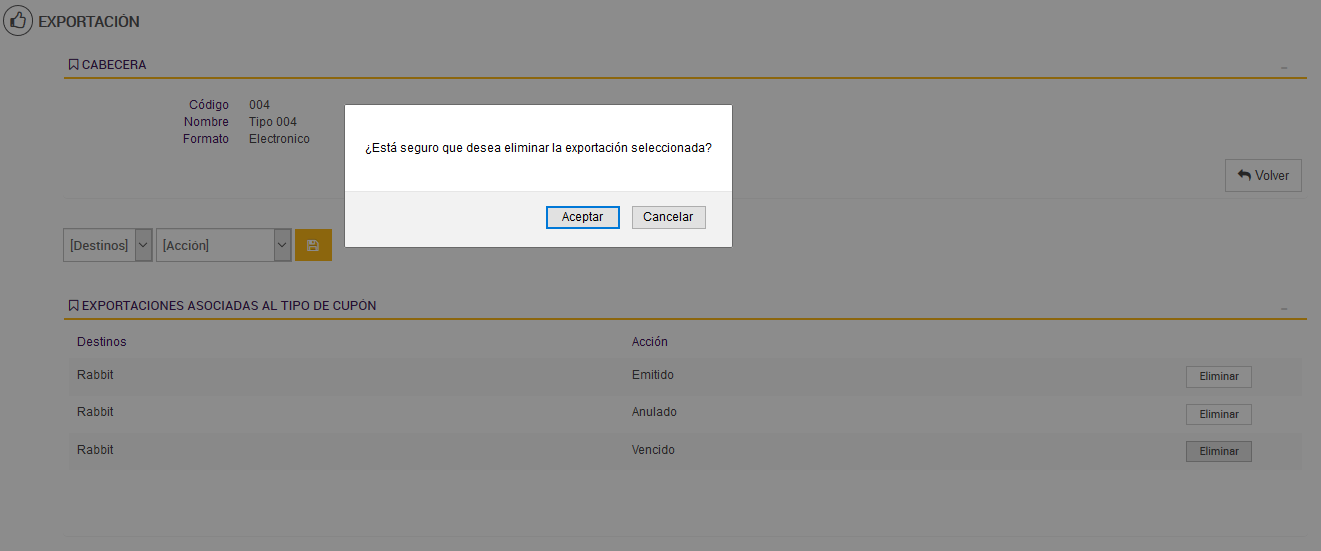Screen dimensions: 1321x551
Task: Click the Volver back button
Action: [1263, 175]
